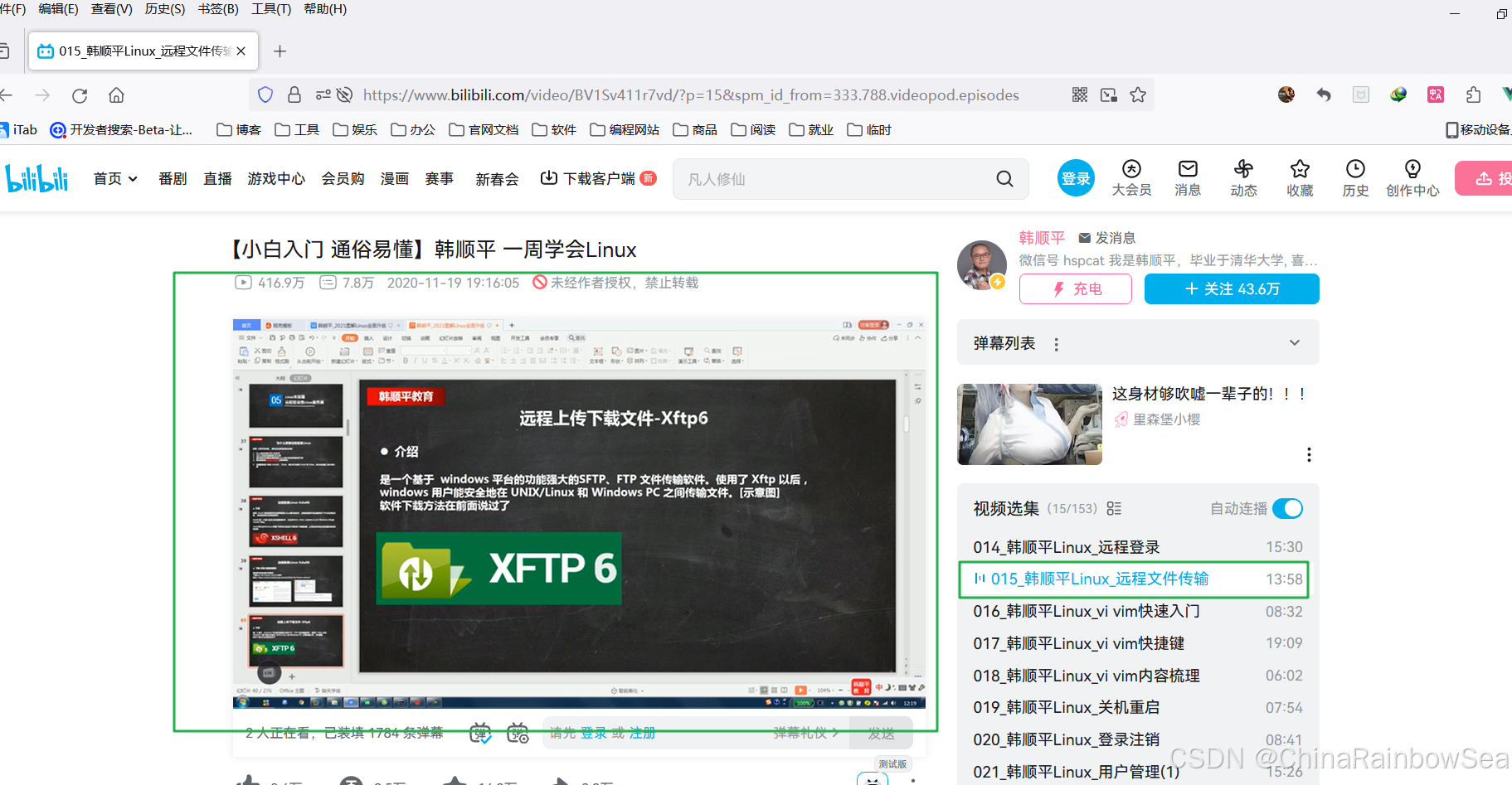Open the 工具(T) menu
The image size is (1512, 785).
270,9
